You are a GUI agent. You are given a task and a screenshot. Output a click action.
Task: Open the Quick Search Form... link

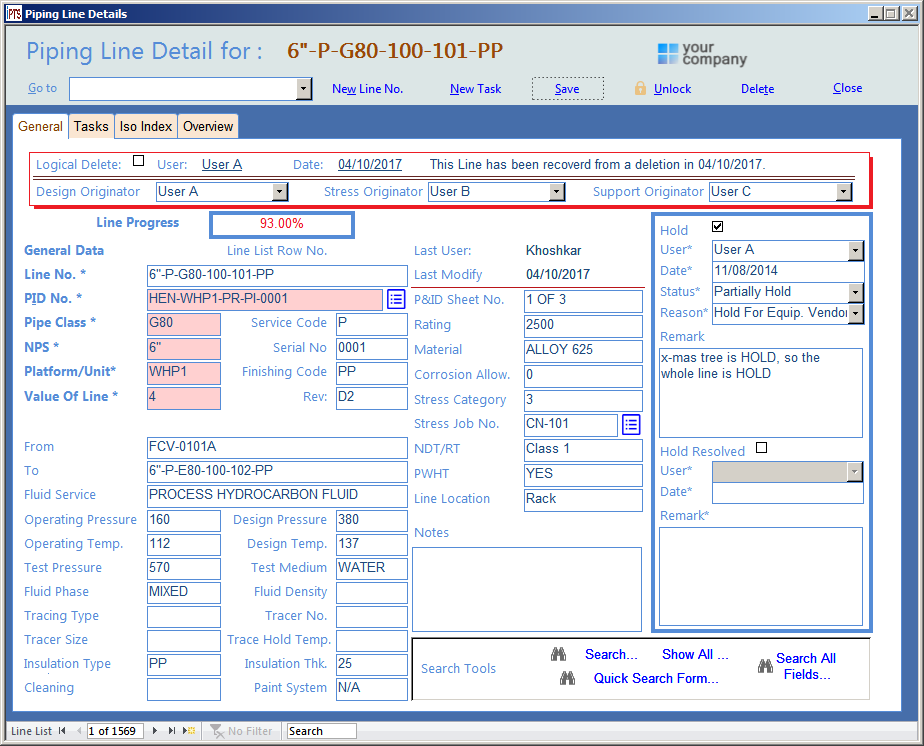tap(656, 678)
